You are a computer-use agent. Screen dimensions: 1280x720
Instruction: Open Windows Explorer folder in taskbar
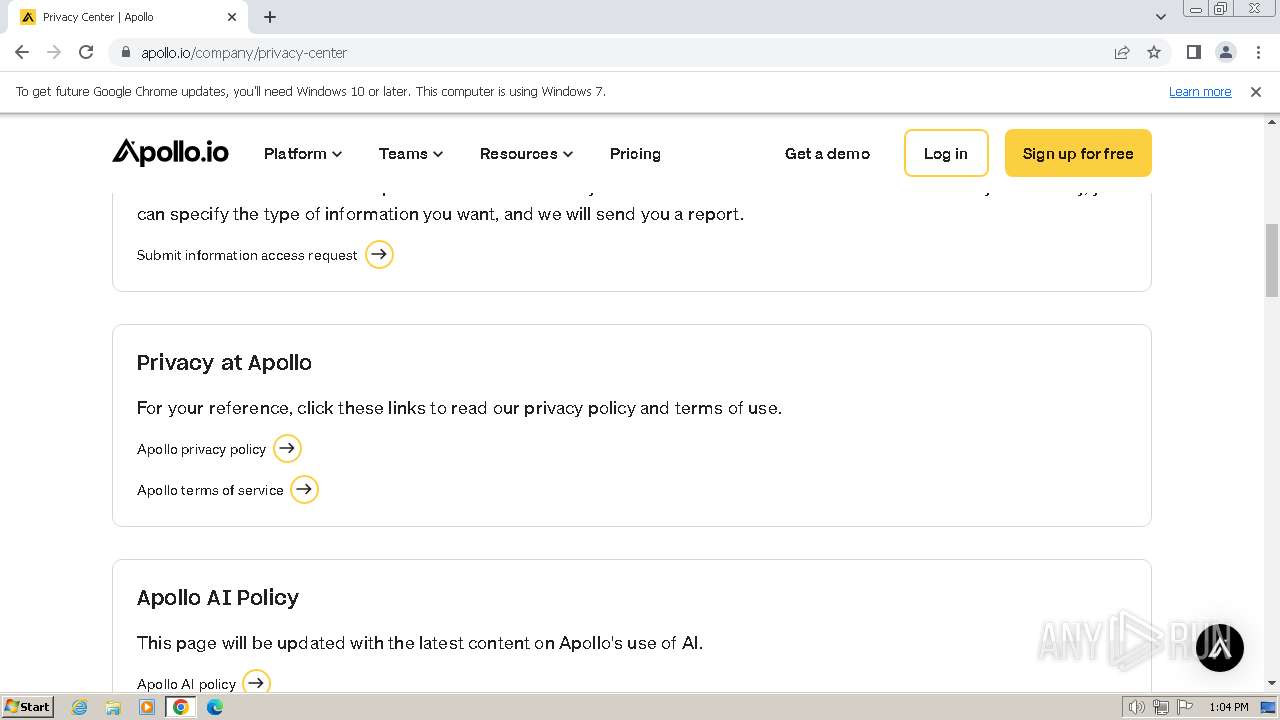pos(113,707)
